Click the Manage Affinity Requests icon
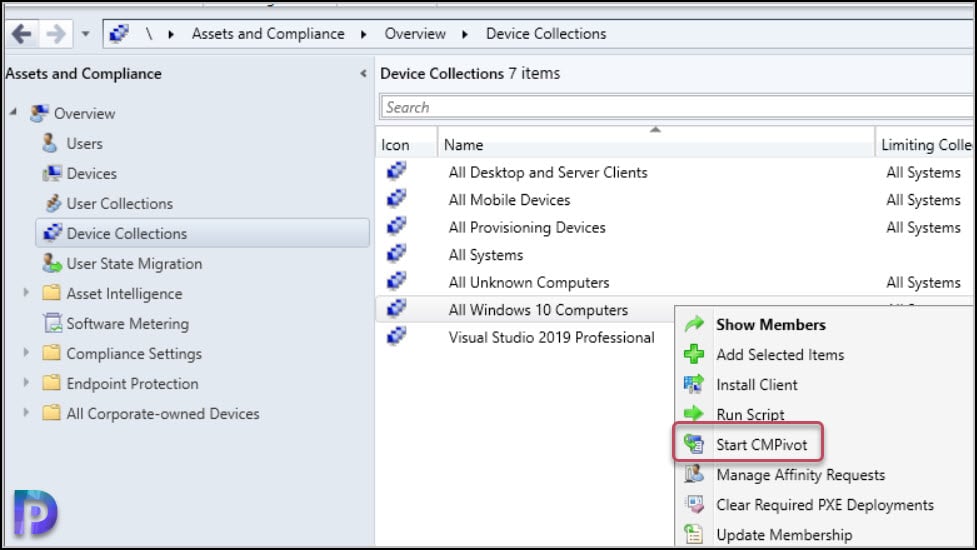This screenshot has width=977, height=550. click(x=693, y=473)
